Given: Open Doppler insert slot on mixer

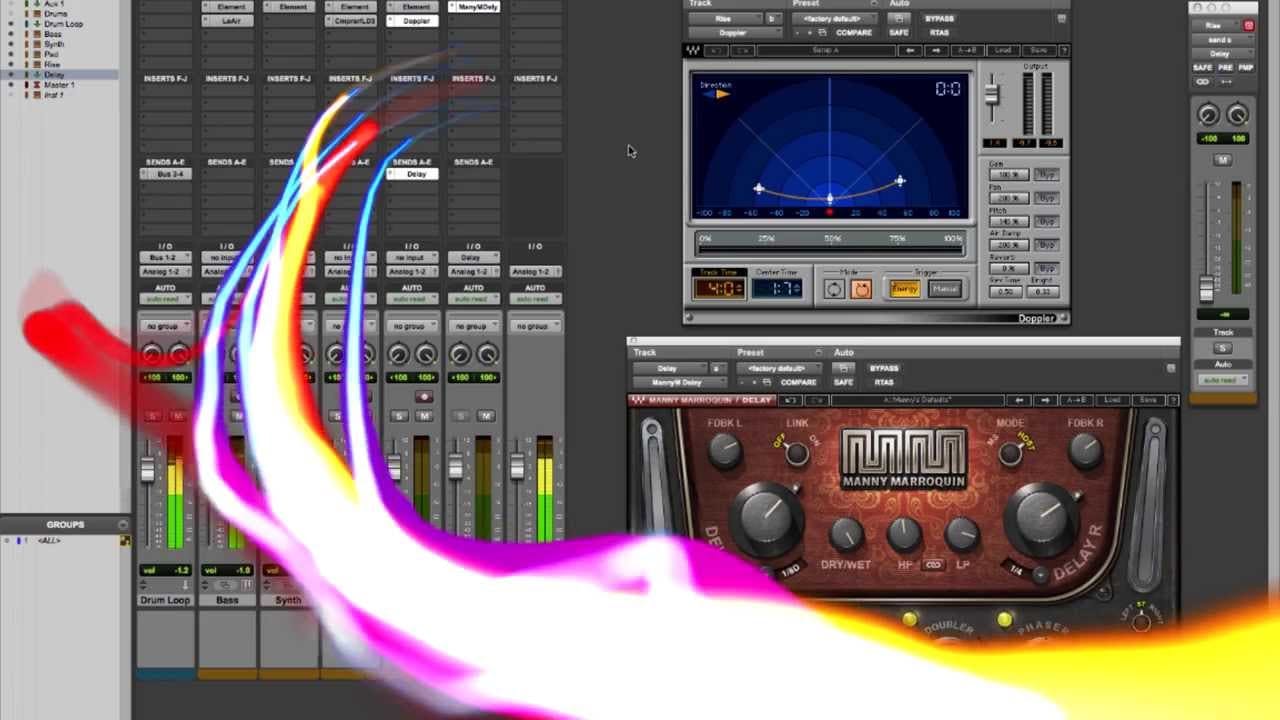Looking at the screenshot, I should tap(413, 20).
